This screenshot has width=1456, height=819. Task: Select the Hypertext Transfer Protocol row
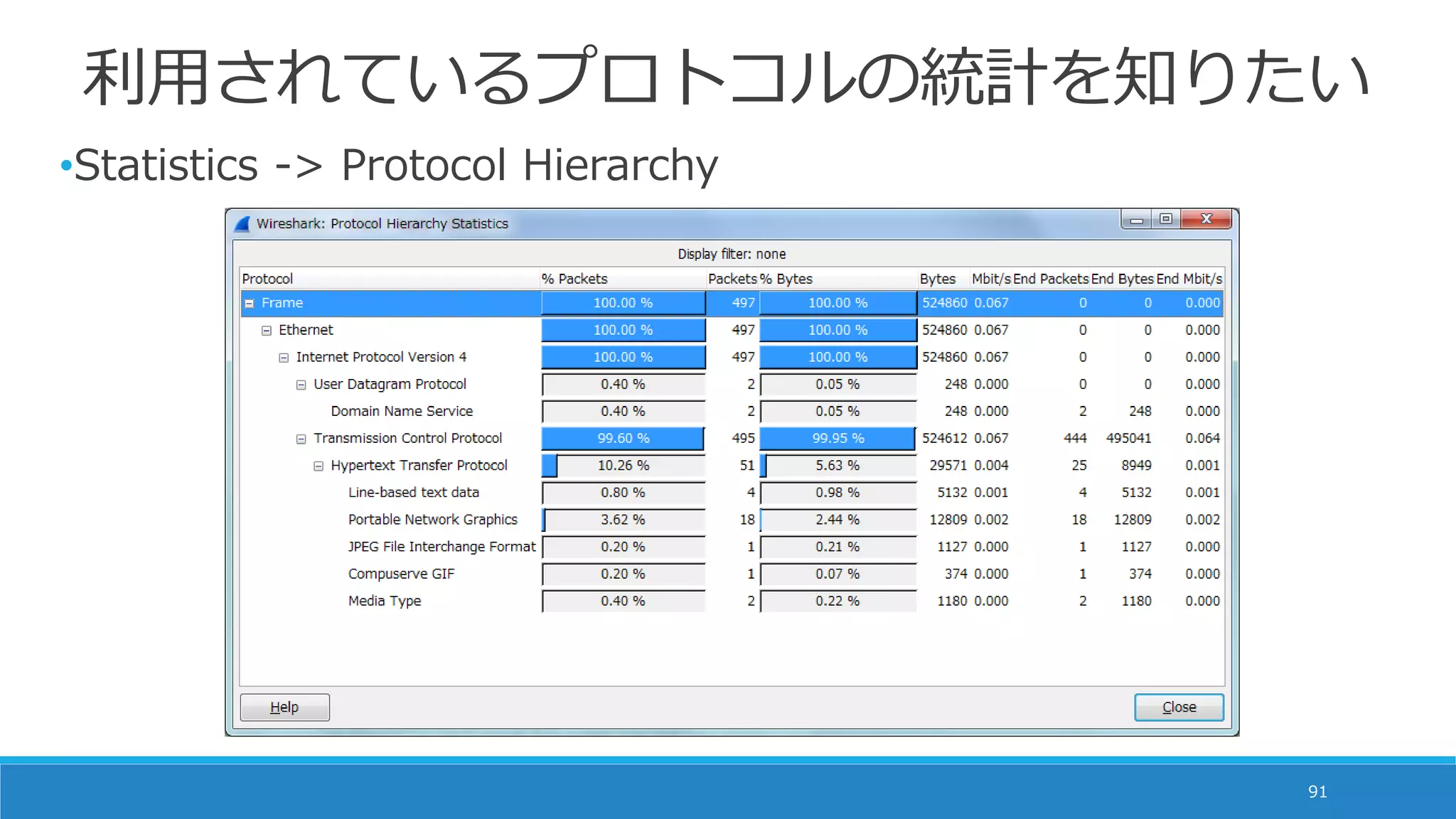(x=732, y=465)
